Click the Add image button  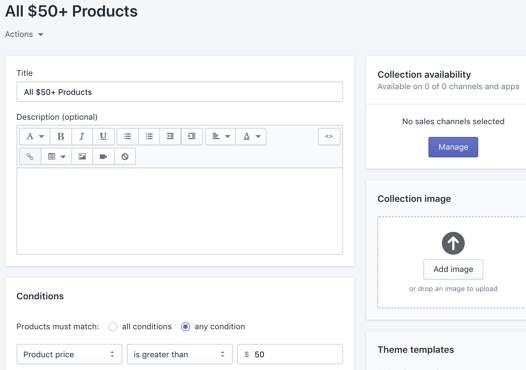point(453,269)
